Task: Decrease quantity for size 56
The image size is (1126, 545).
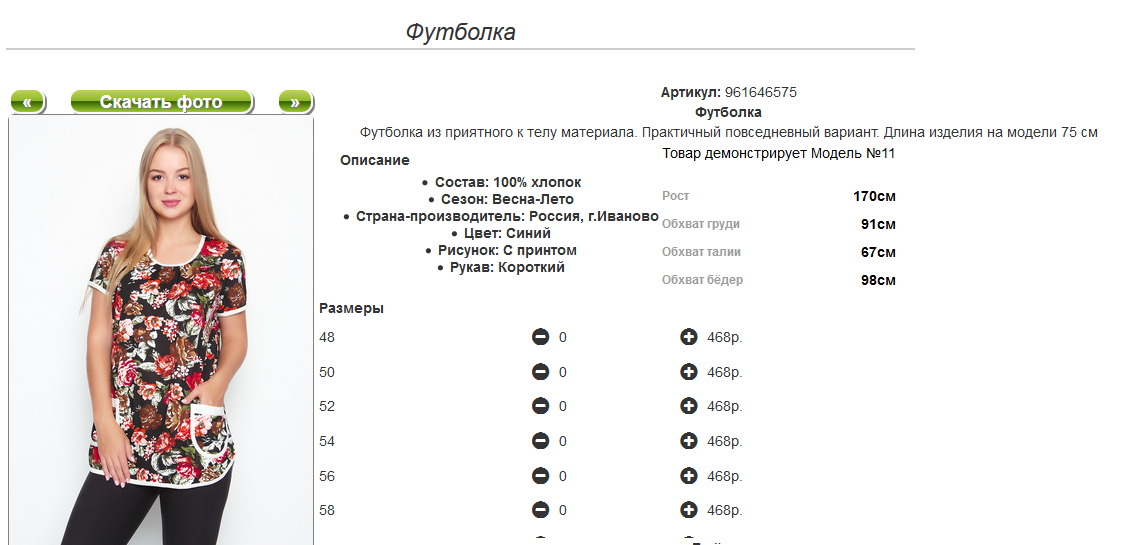Action: tap(540, 476)
